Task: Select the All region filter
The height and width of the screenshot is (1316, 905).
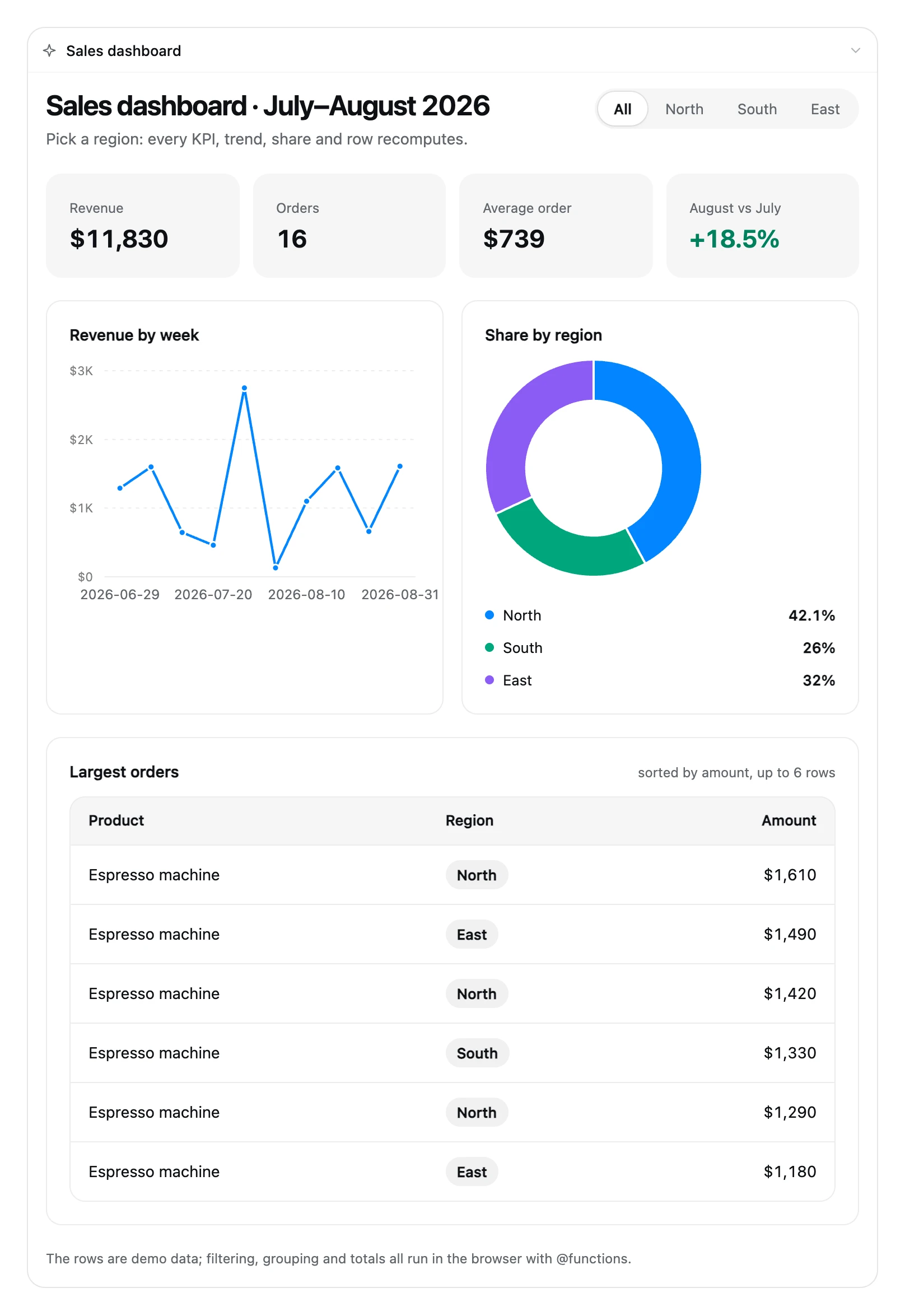Action: click(x=622, y=109)
